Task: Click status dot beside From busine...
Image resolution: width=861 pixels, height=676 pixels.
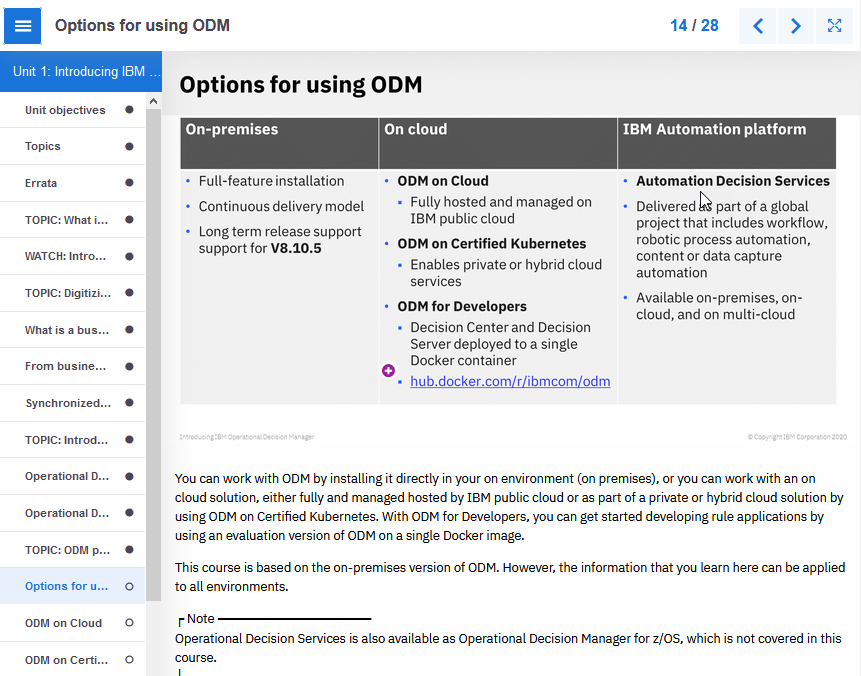Action: [130, 366]
